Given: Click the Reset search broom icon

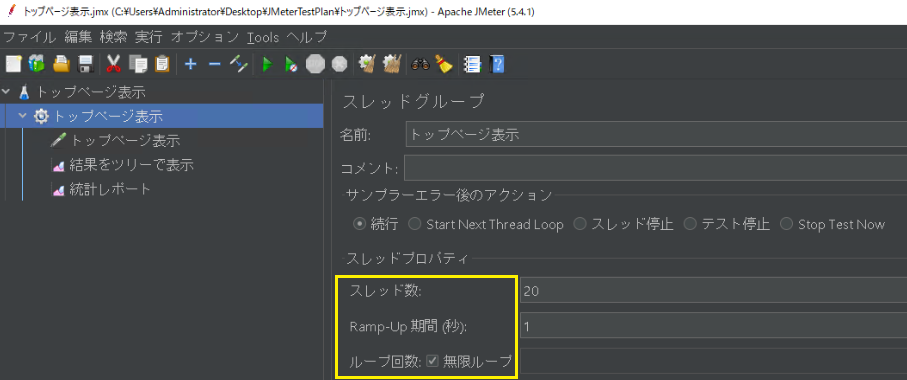Looking at the screenshot, I should (444, 64).
